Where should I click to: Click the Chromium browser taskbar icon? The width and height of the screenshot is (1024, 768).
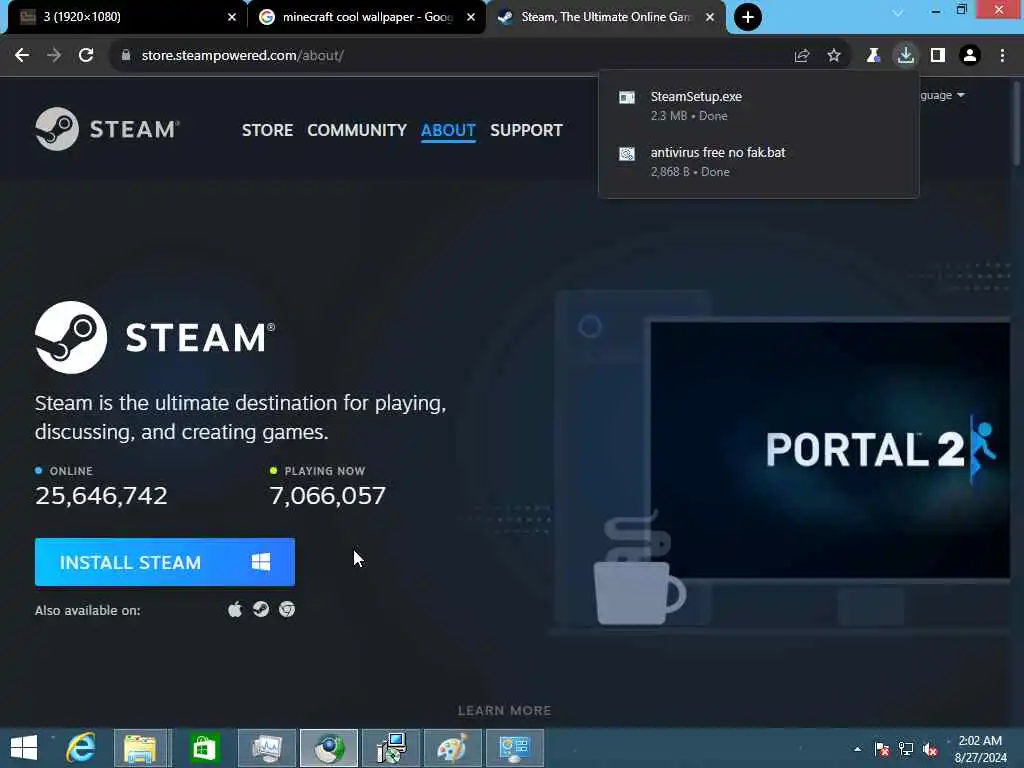[328, 748]
